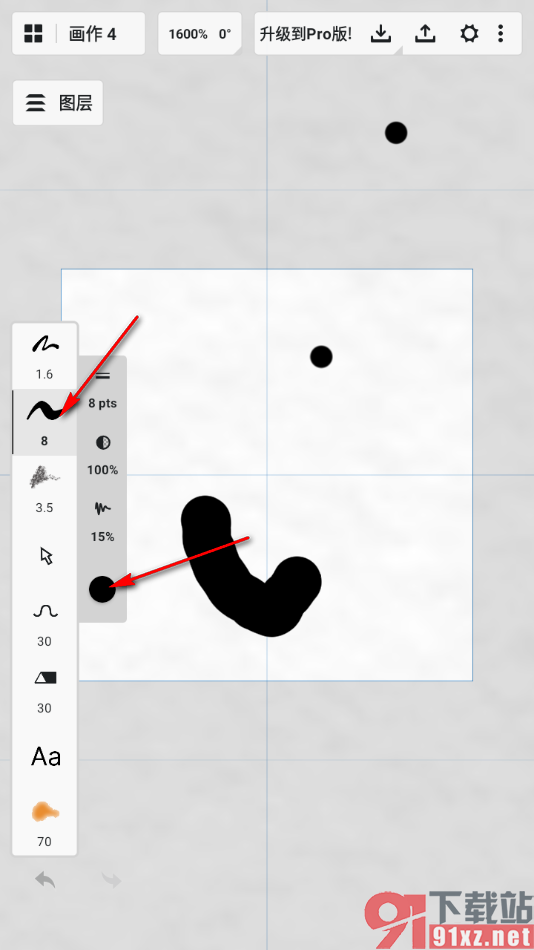The width and height of the screenshot is (534, 950).
Task: Change the 15% smoothing setting
Action: (102, 522)
